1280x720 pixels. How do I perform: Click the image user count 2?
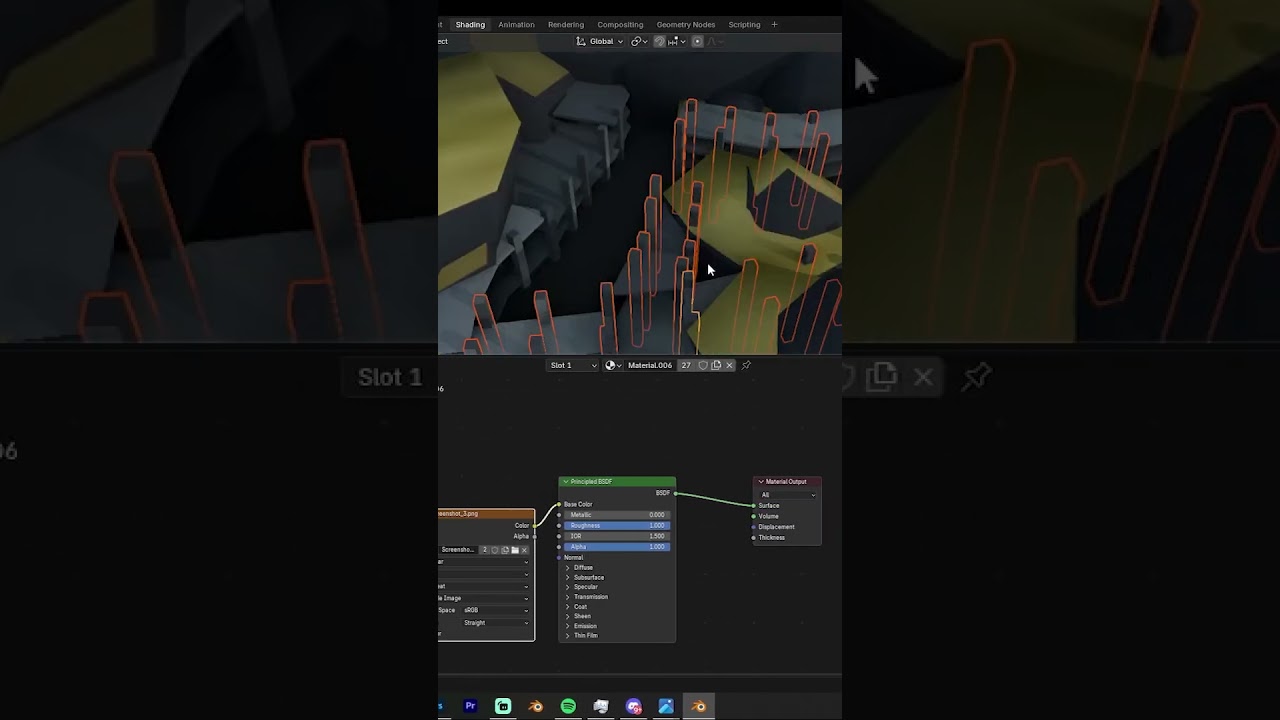[x=485, y=550]
